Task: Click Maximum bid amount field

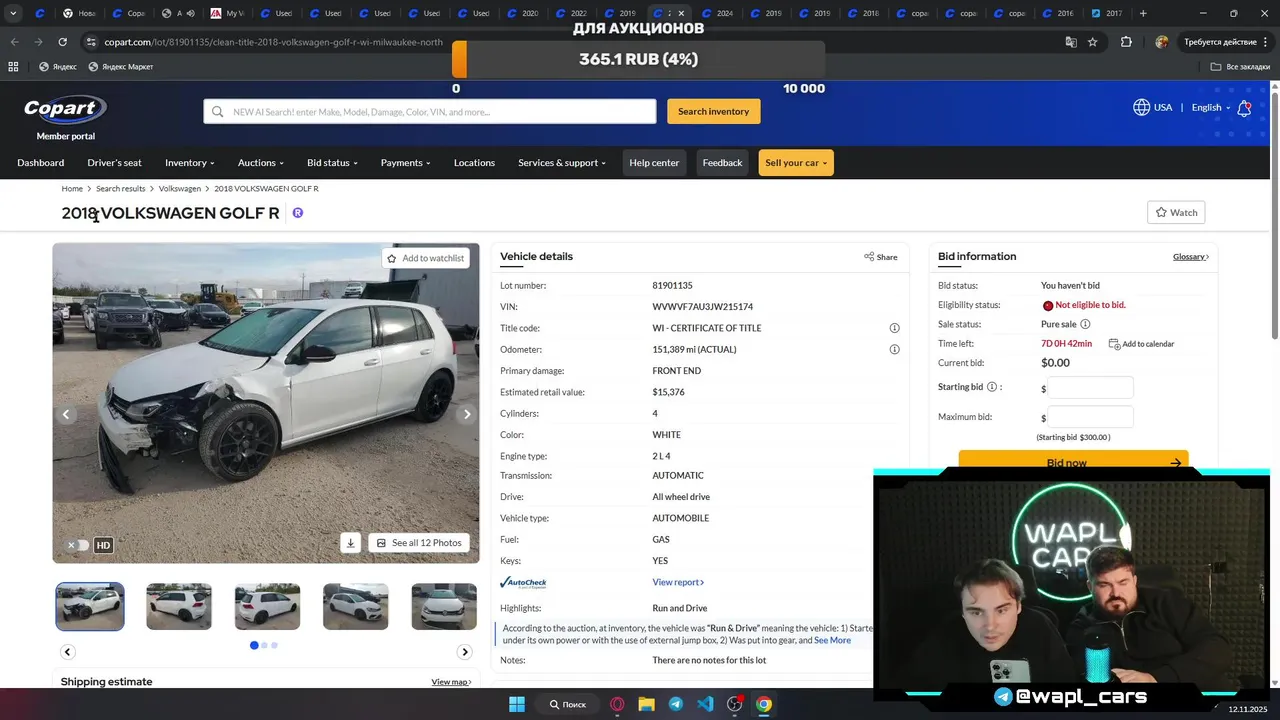Action: click(x=1090, y=417)
